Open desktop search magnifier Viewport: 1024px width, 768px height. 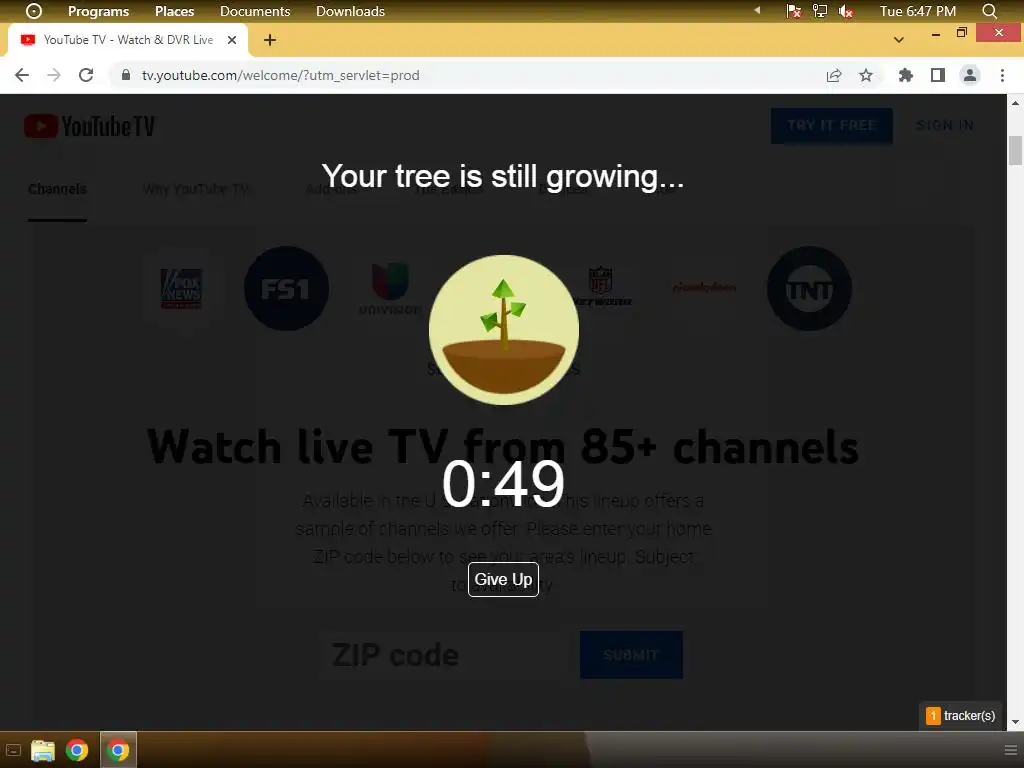point(989,11)
